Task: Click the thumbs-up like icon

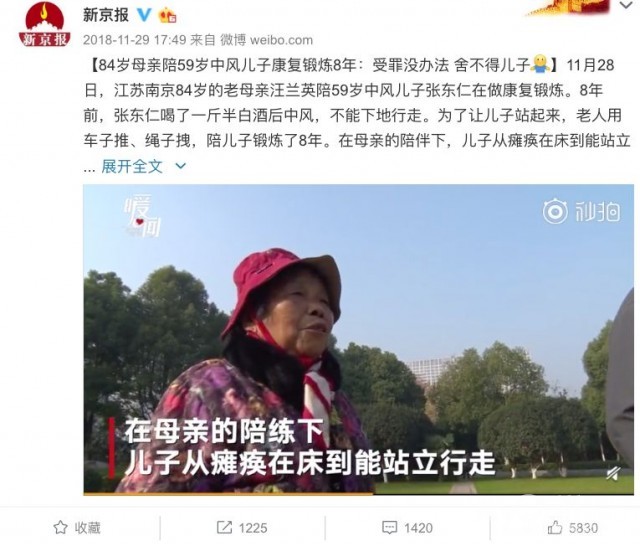Action: click(x=555, y=528)
